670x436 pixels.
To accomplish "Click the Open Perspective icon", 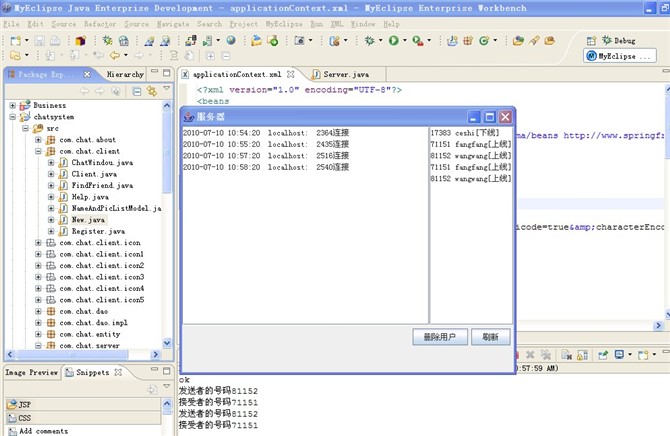I will tap(591, 41).
